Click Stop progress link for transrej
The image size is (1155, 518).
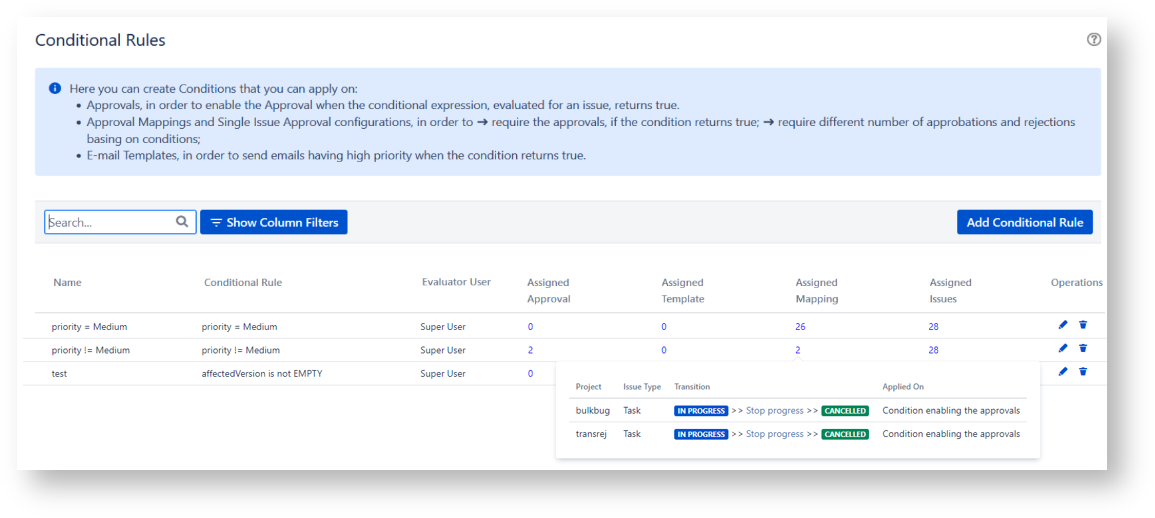[774, 435]
